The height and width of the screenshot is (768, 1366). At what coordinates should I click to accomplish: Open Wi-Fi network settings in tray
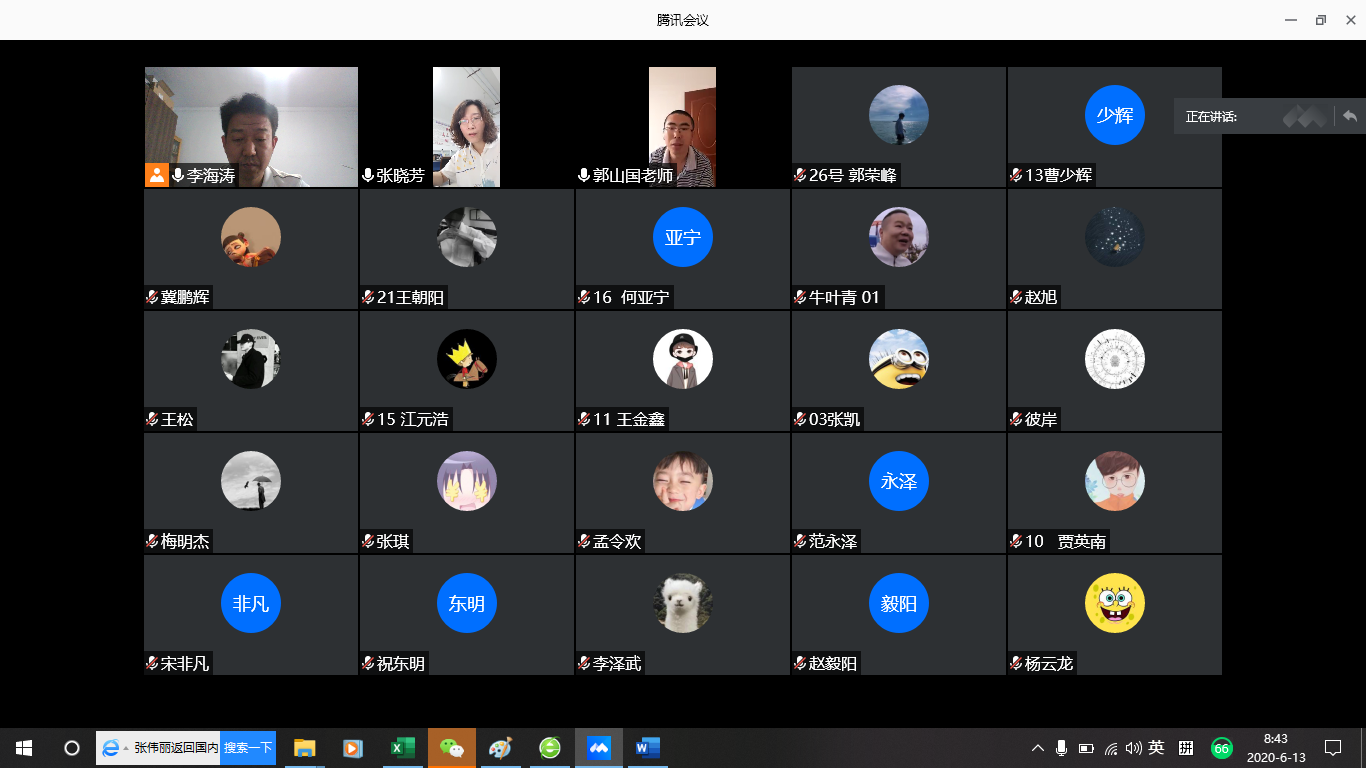click(x=1110, y=748)
